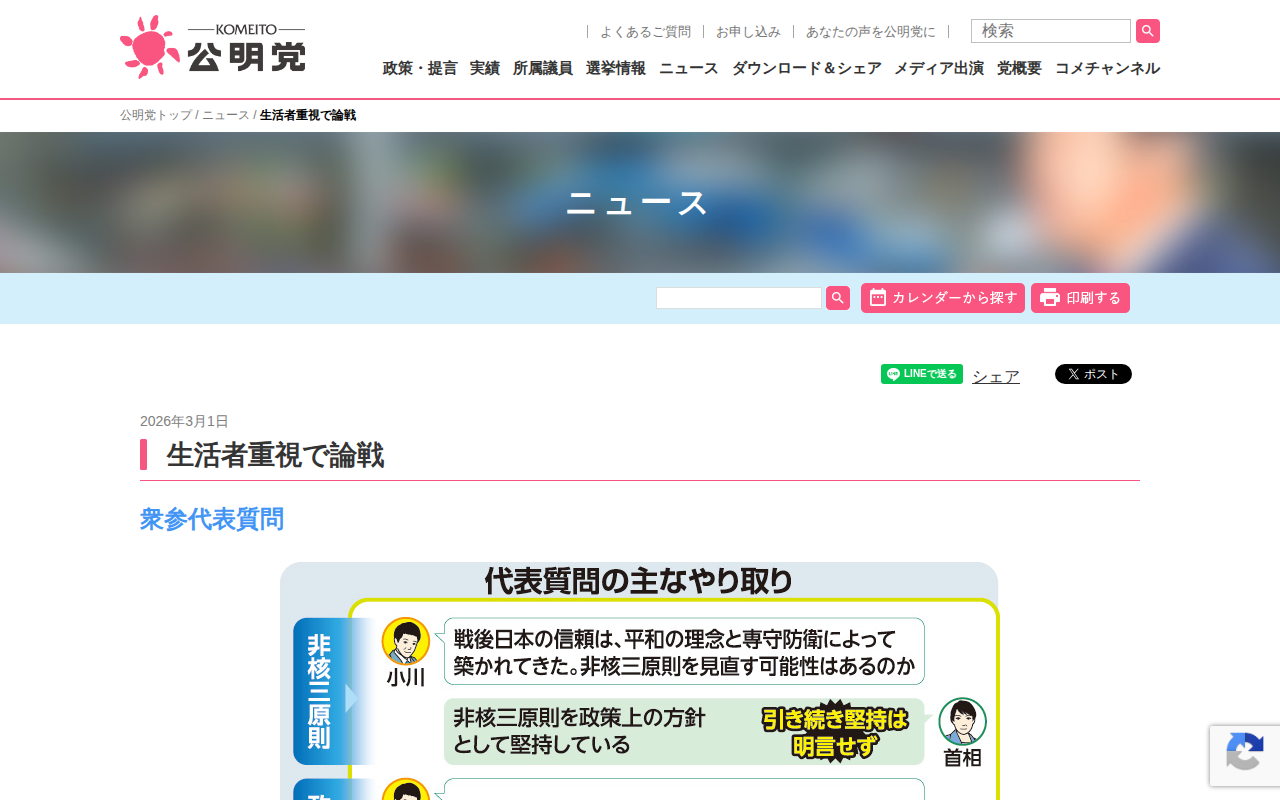The height and width of the screenshot is (800, 1280).
Task: Open the 選挙情報 menu item
Action: [616, 68]
